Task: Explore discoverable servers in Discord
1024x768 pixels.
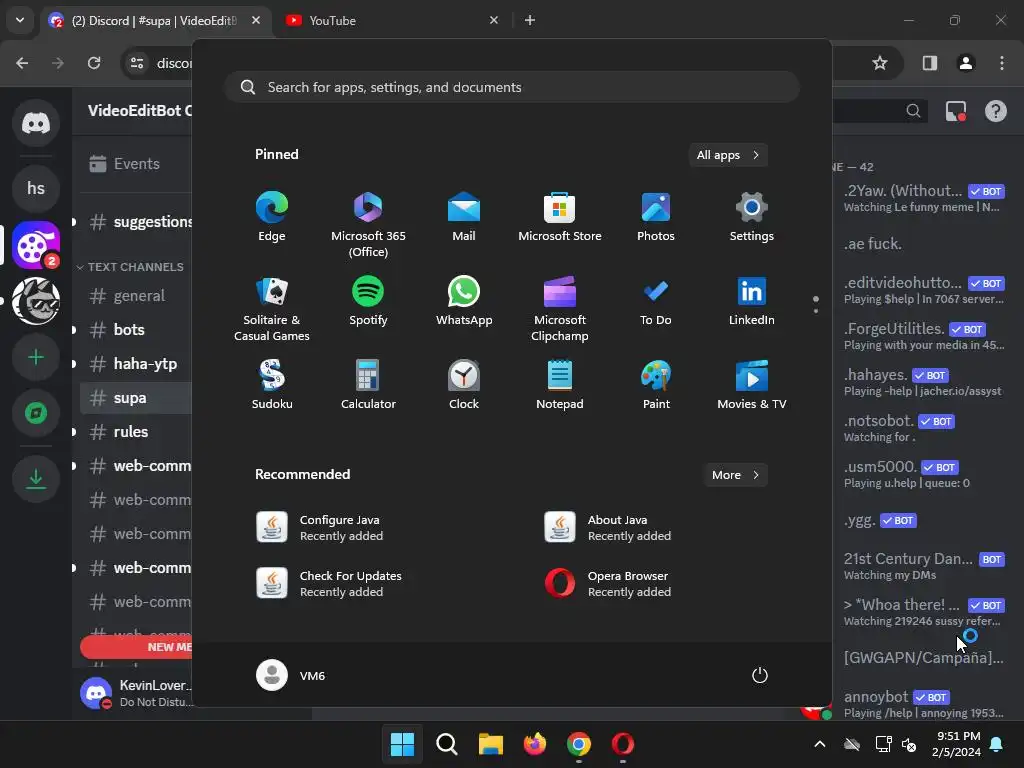Action: point(36,413)
